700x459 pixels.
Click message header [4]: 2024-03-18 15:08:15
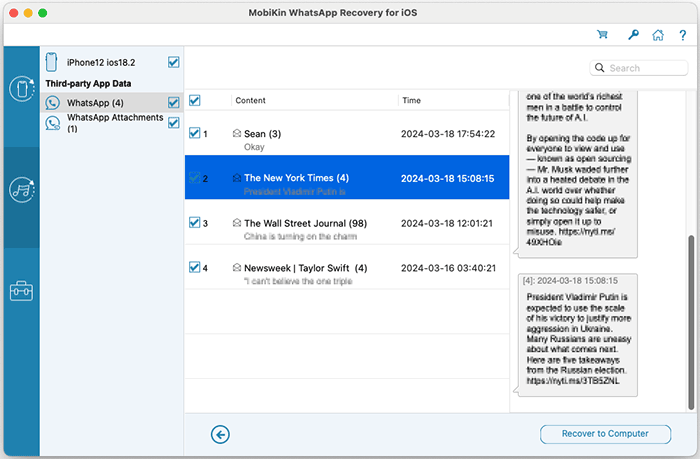click(x=571, y=281)
